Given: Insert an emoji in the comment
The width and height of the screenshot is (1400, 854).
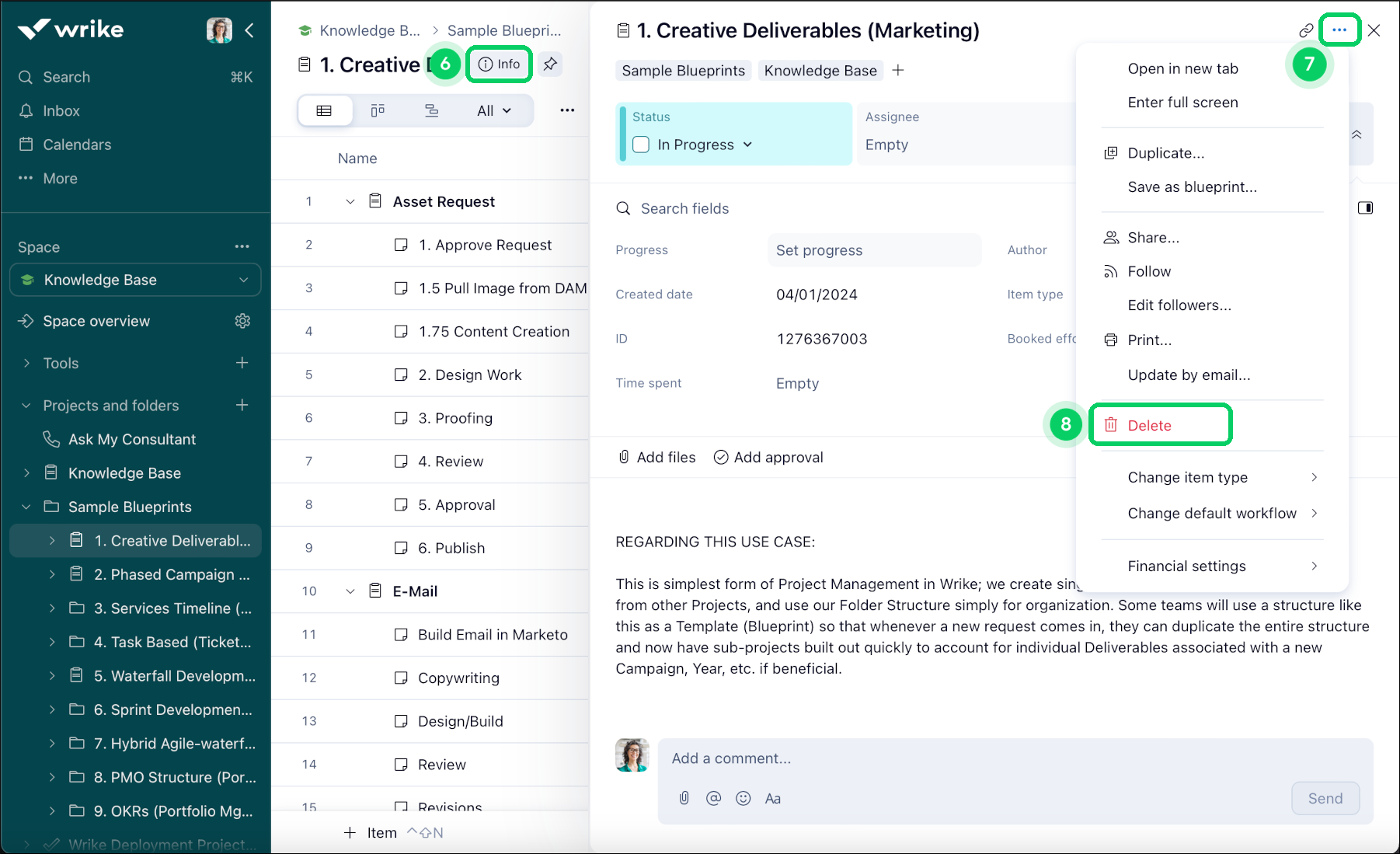Looking at the screenshot, I should (x=743, y=798).
